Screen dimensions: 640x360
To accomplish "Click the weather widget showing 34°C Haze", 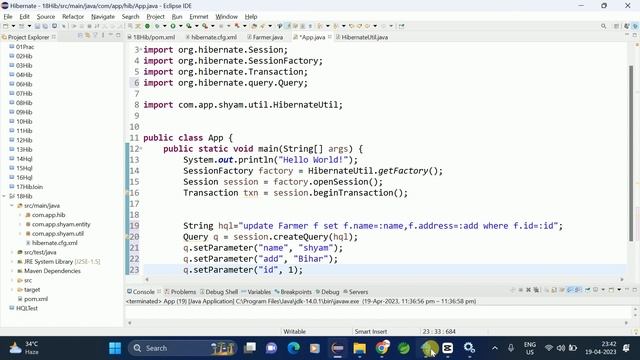I will (x=24, y=348).
